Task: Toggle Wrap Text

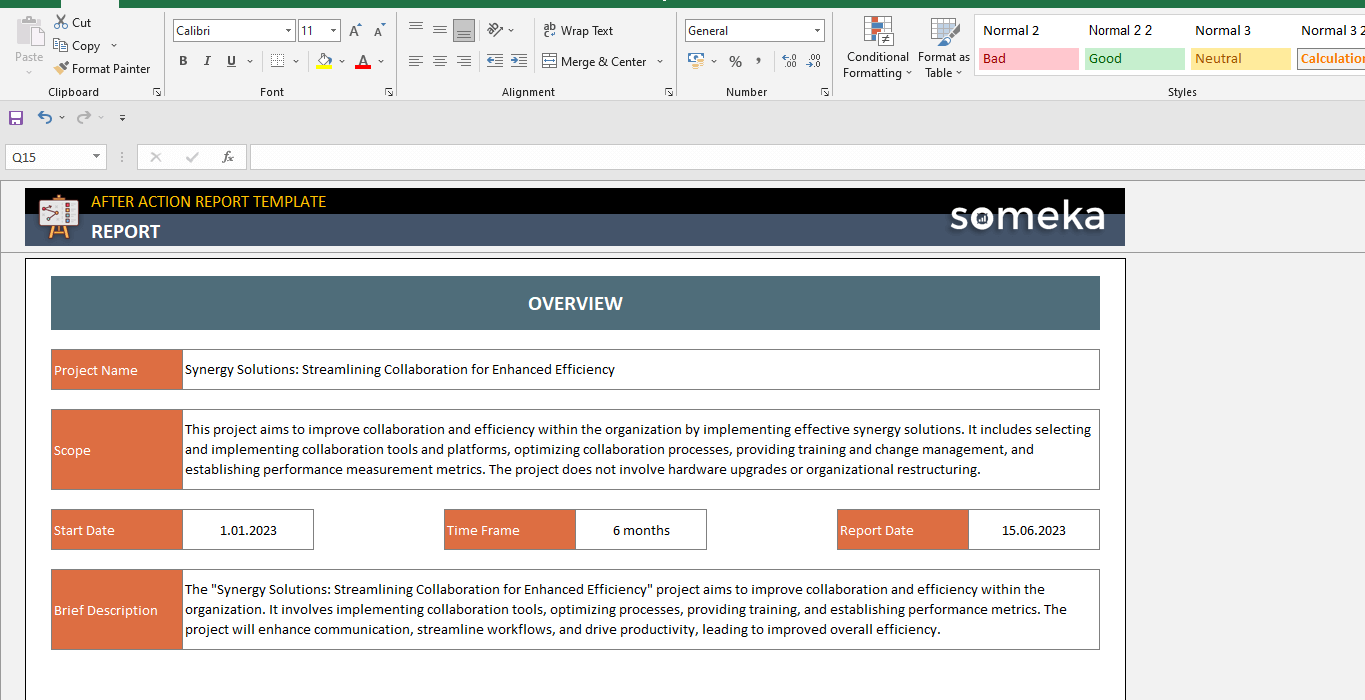Action: (x=578, y=30)
